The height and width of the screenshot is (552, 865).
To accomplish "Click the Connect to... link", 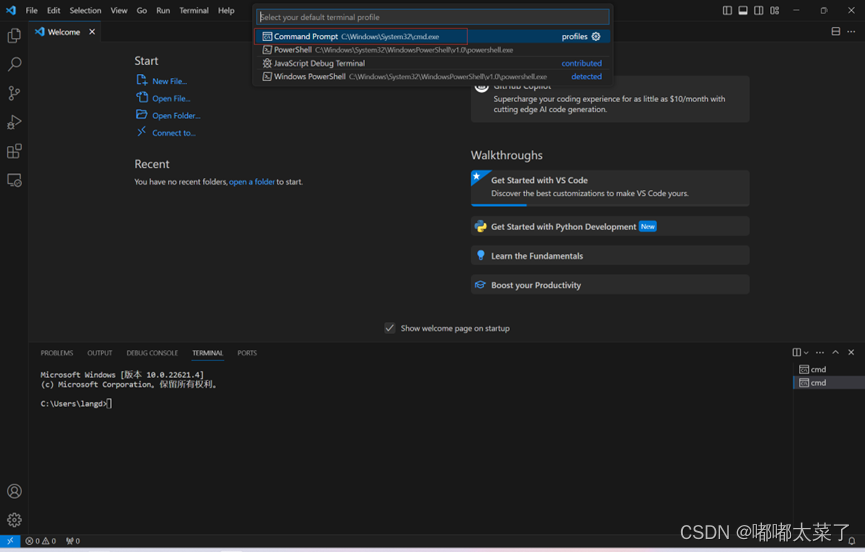I will (174, 133).
